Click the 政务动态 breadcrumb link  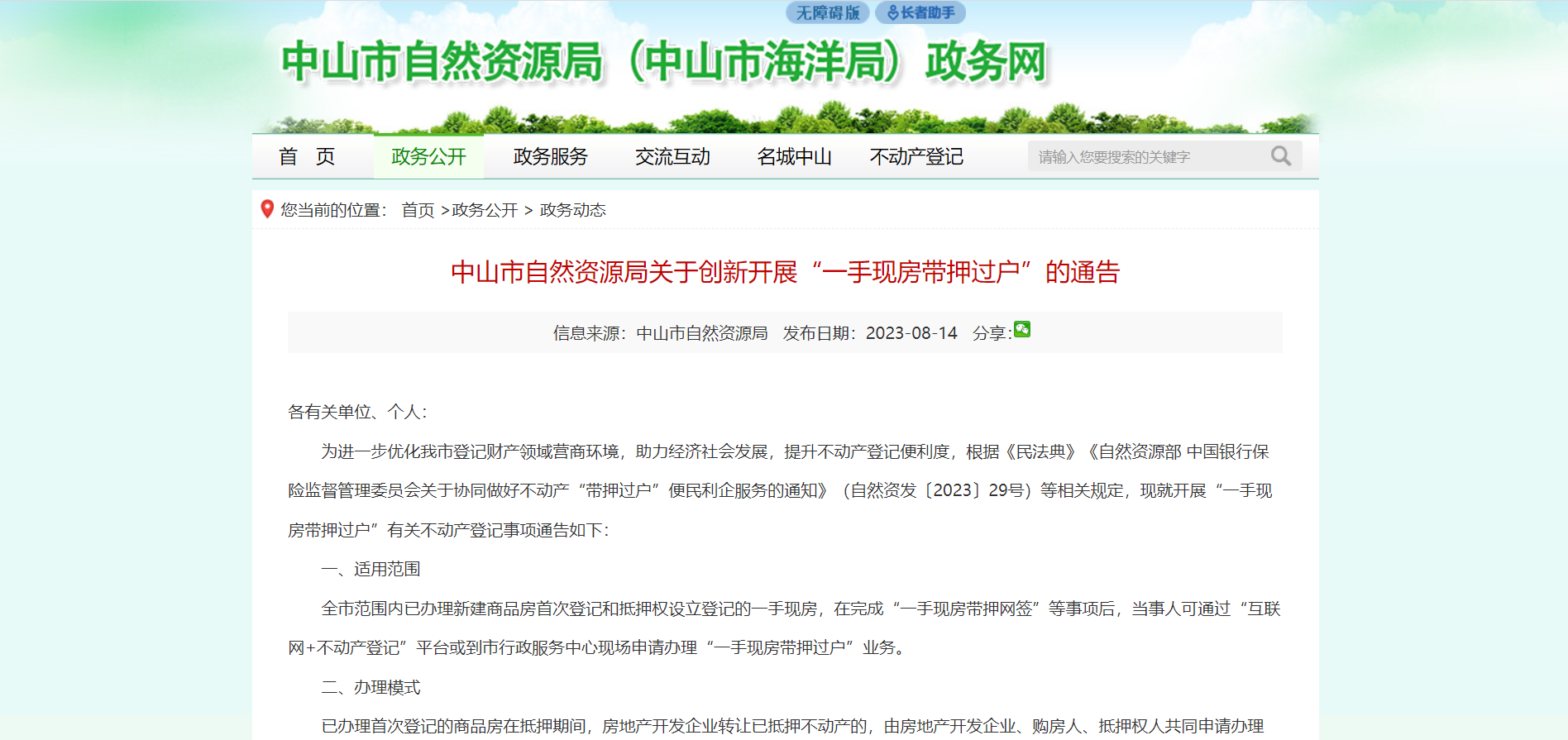point(572,211)
